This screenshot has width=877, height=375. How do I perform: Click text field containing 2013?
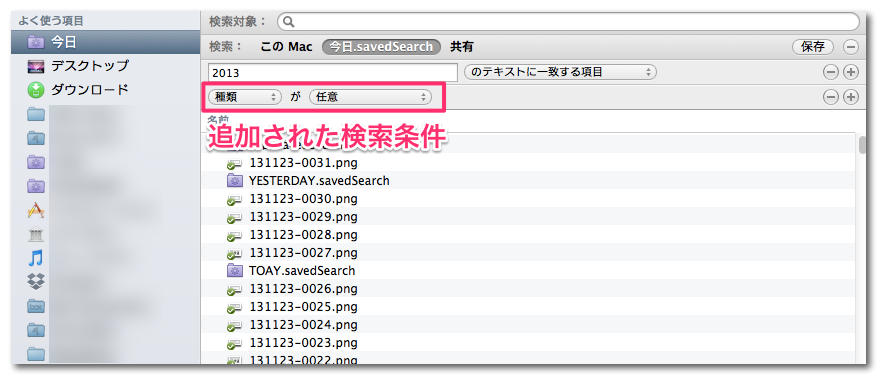point(333,73)
